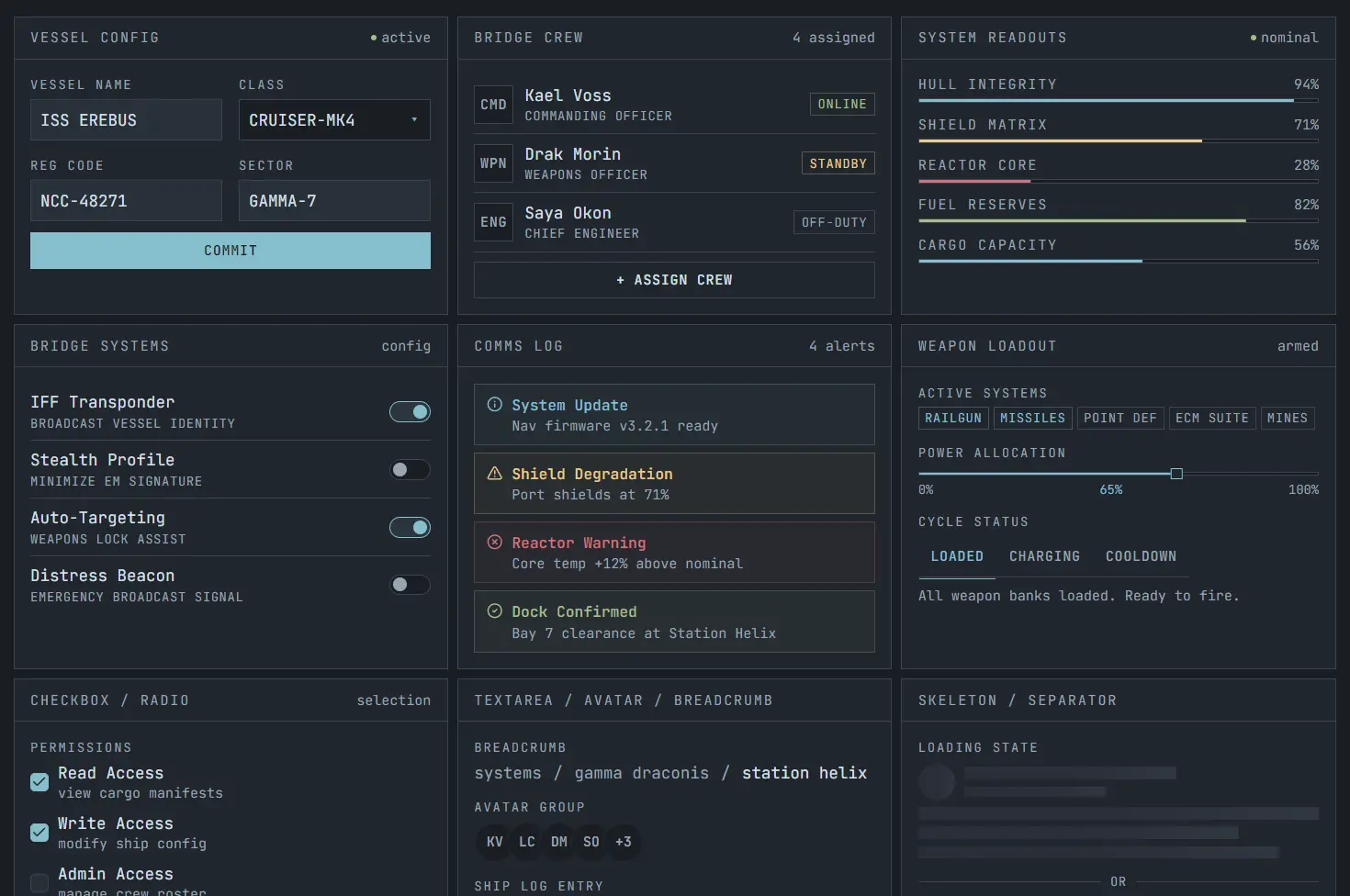The height and width of the screenshot is (896, 1350).
Task: Enable the Stealth Profile toggle
Action: 410,469
